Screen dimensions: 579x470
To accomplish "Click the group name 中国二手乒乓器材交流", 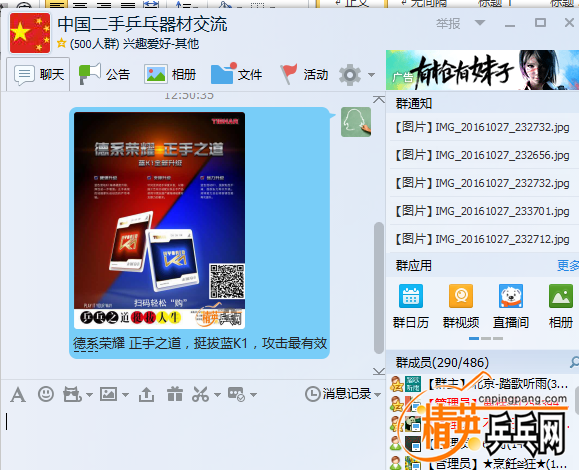I will 143,25.
